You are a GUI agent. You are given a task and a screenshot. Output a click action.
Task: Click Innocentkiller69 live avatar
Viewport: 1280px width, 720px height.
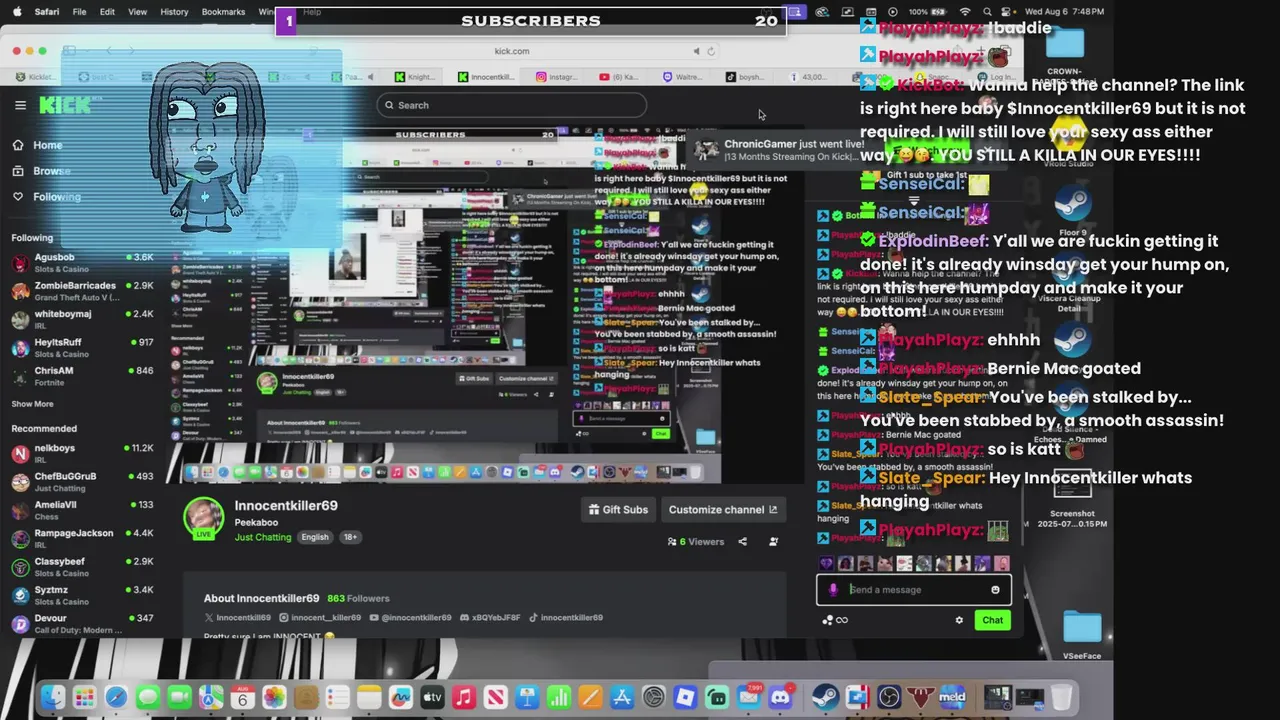[x=204, y=518]
